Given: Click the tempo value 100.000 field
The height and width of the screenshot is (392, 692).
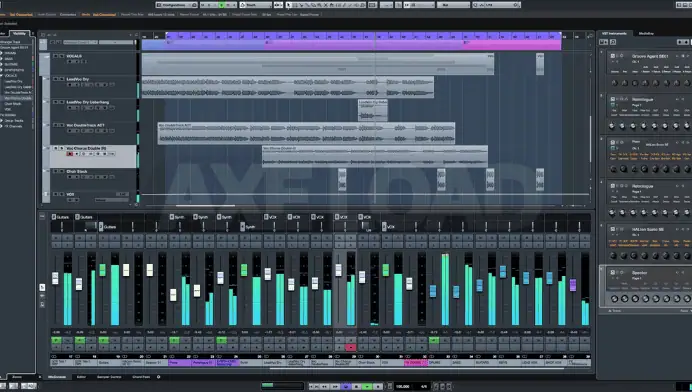Looking at the screenshot, I should (x=402, y=386).
